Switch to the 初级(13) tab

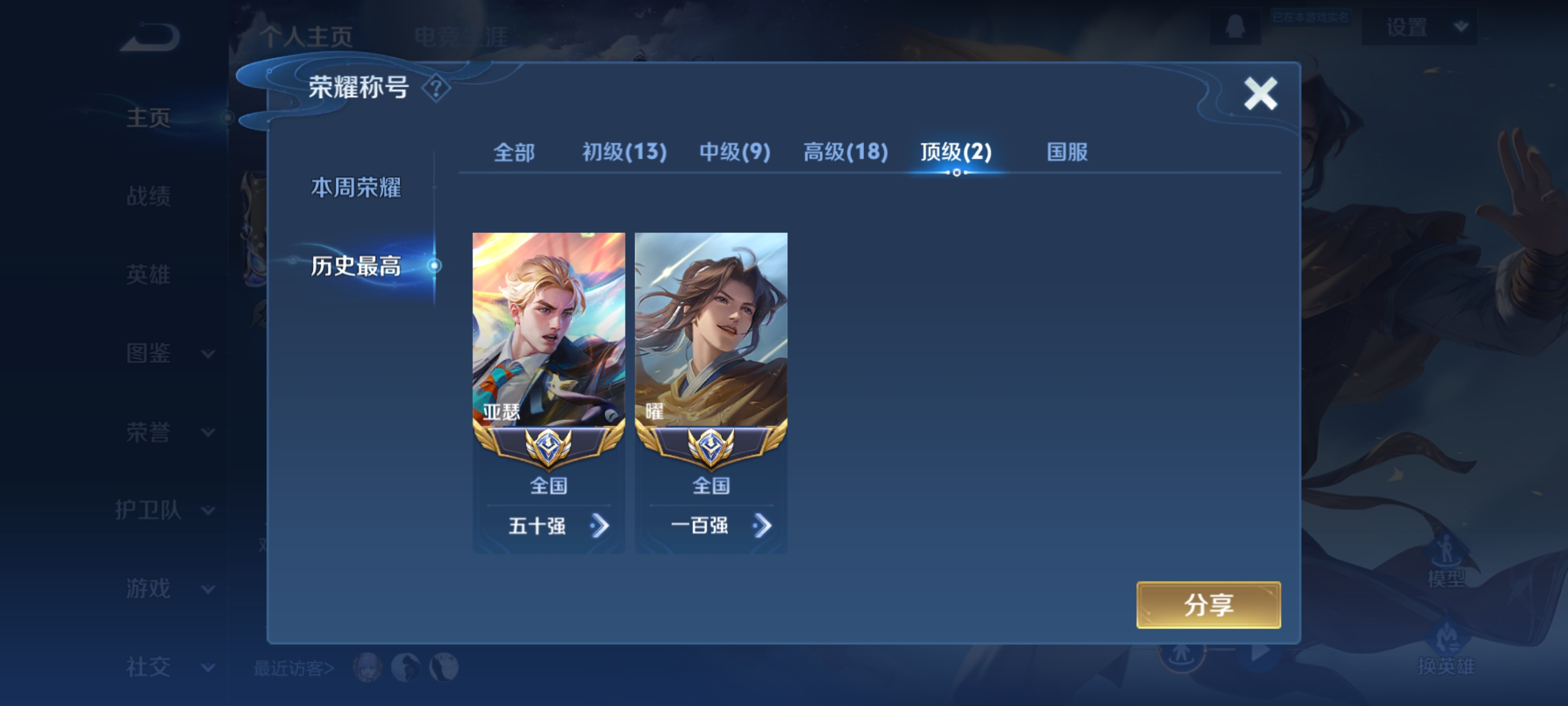[624, 152]
